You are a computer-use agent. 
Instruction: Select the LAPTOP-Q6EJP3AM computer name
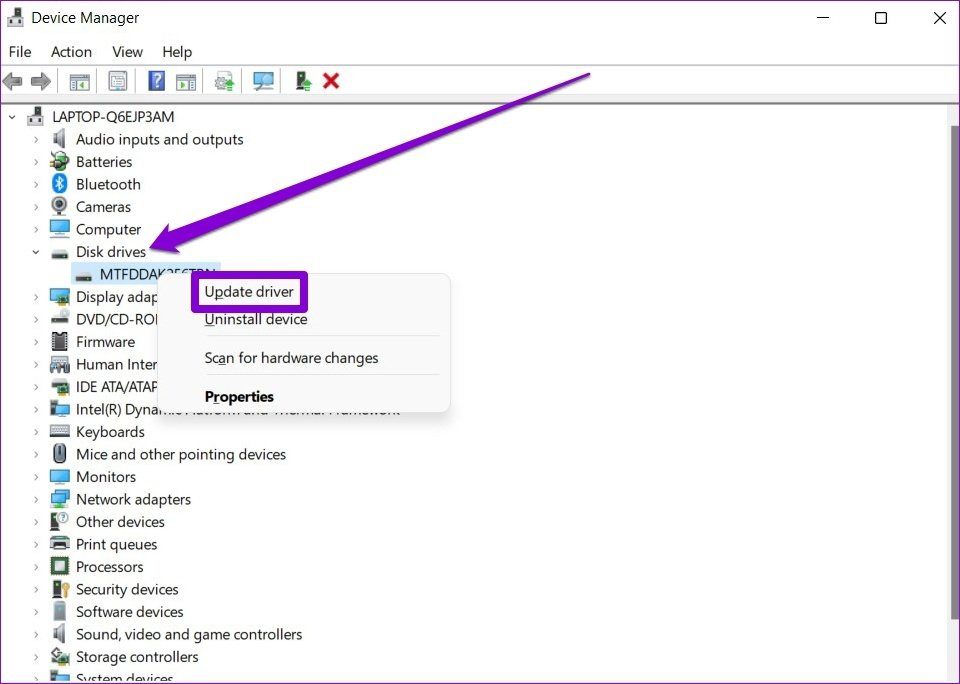coord(113,116)
